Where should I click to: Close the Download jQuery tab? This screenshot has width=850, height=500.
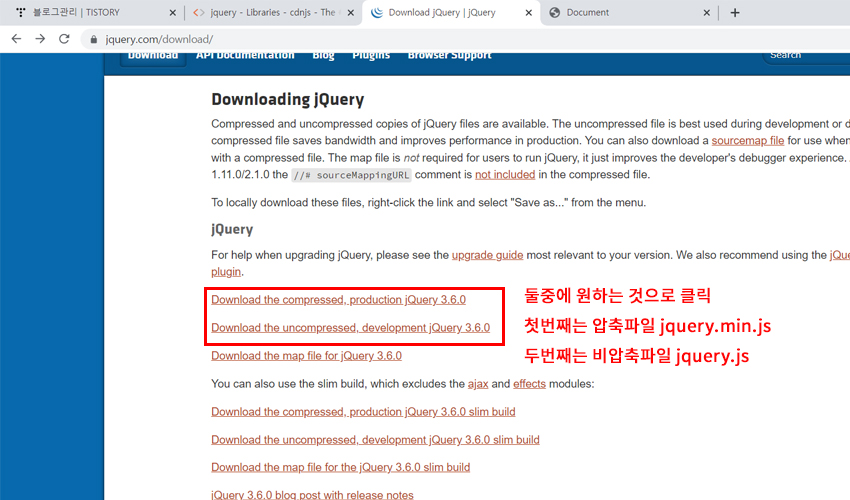click(529, 12)
